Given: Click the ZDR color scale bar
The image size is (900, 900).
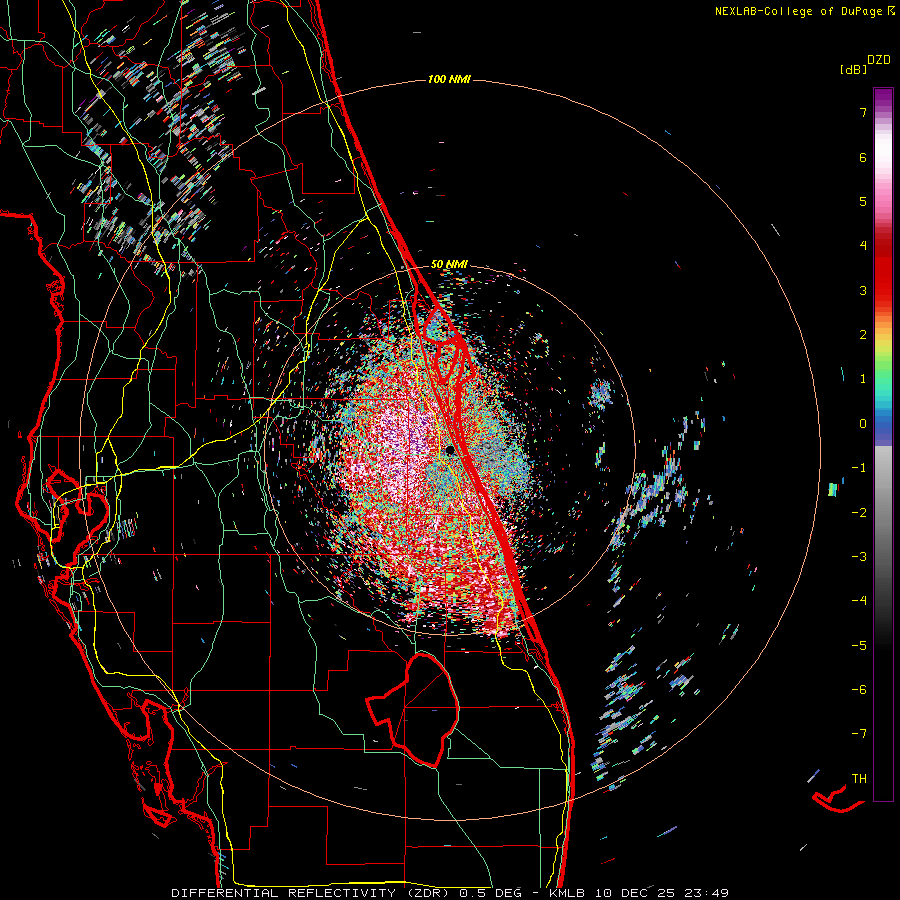Looking at the screenshot, I should 883,444.
